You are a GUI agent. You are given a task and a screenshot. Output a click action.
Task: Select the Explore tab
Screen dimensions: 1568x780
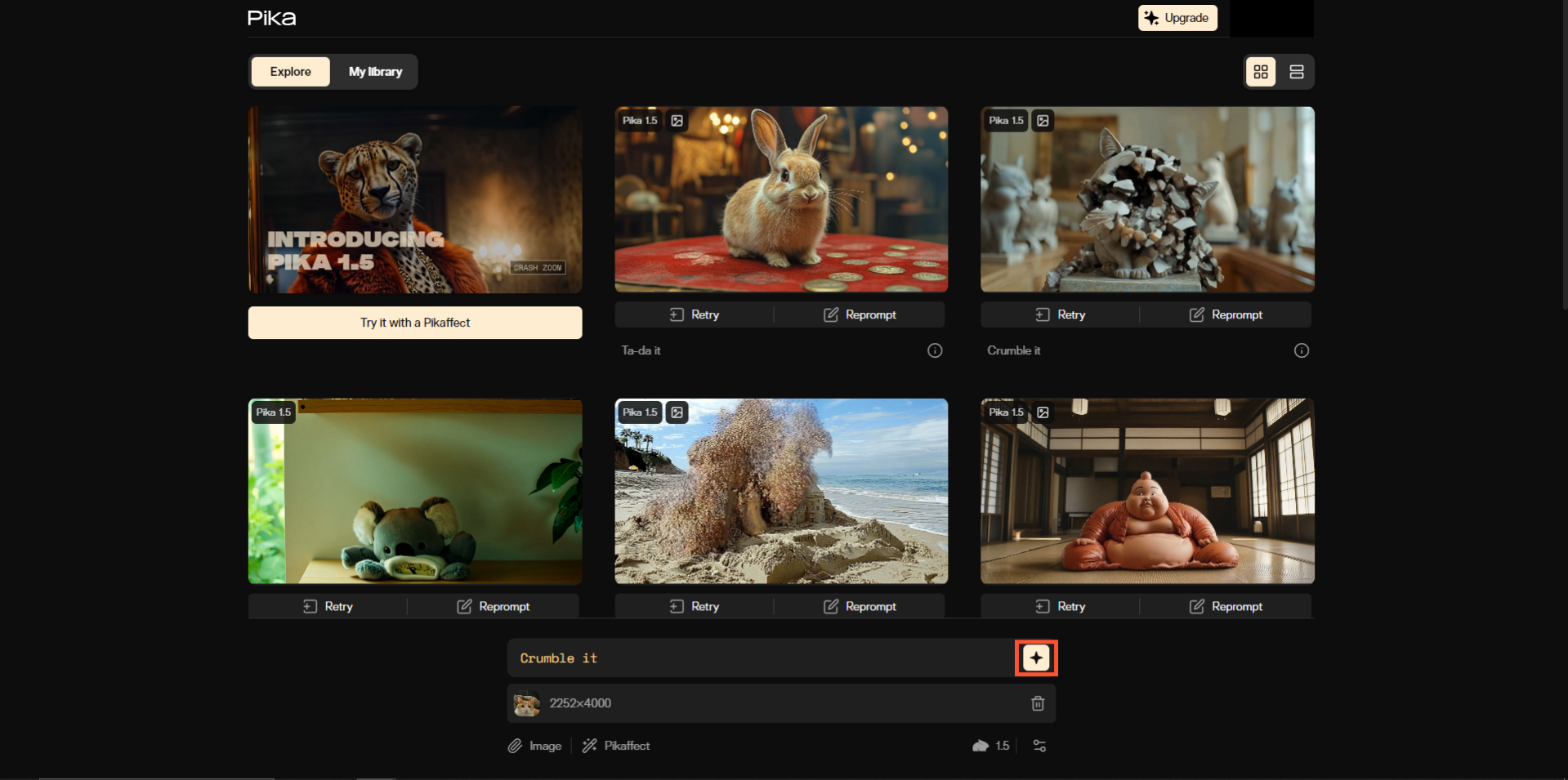290,72
